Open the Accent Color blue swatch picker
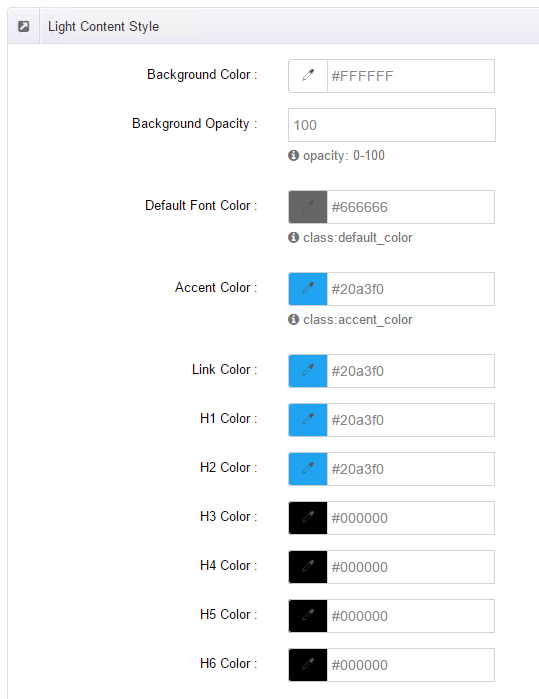539x699 pixels. click(x=308, y=289)
